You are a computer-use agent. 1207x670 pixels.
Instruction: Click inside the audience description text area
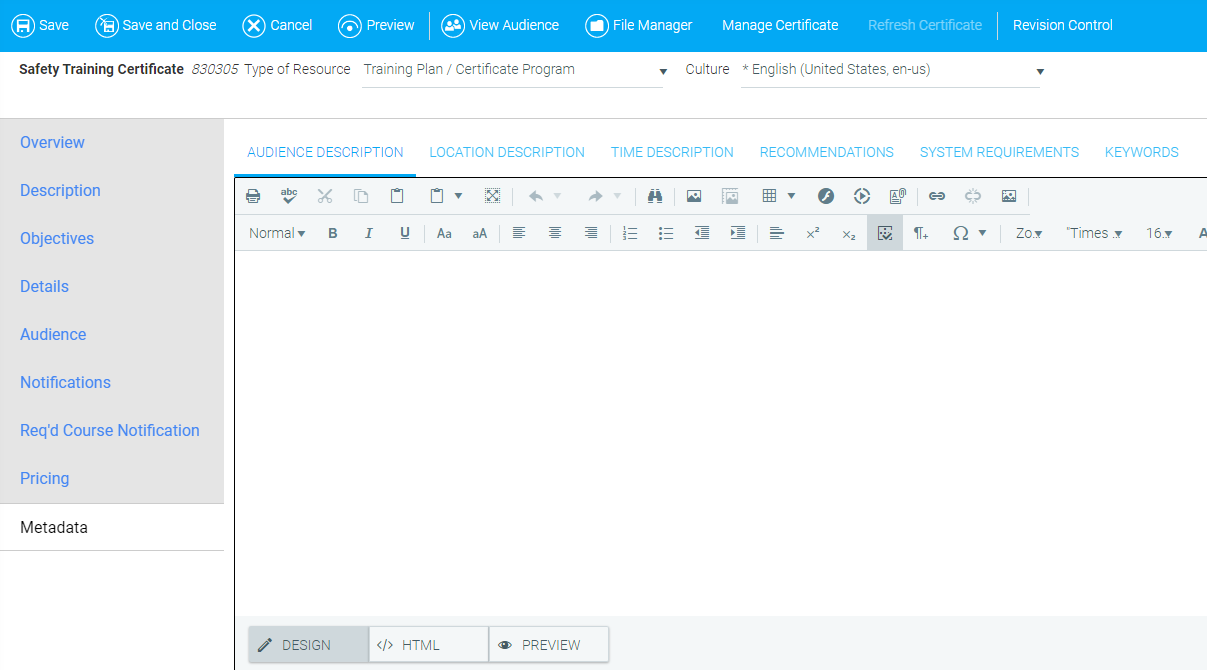coord(720,430)
